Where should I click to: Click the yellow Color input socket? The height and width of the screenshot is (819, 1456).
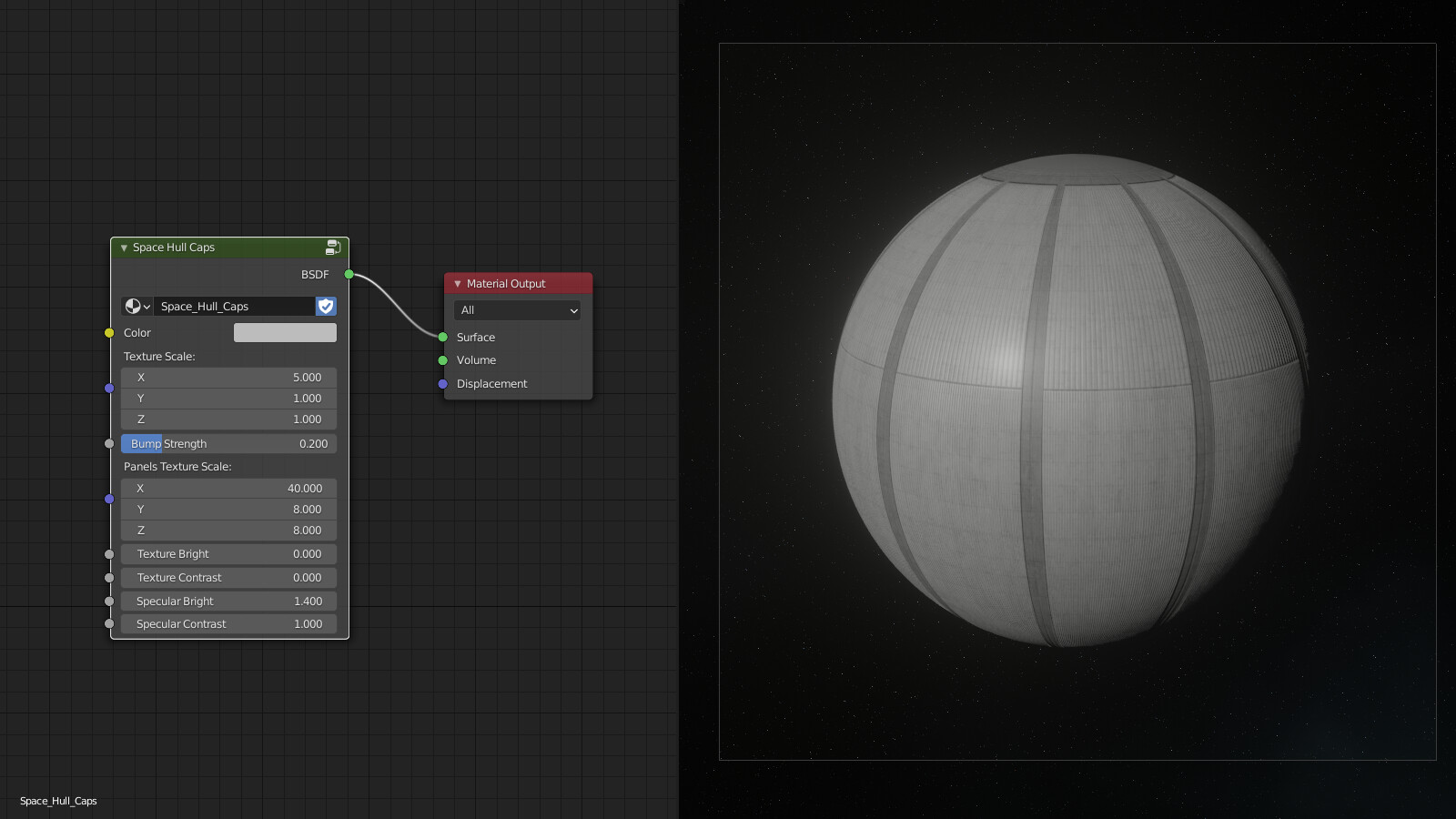point(108,332)
